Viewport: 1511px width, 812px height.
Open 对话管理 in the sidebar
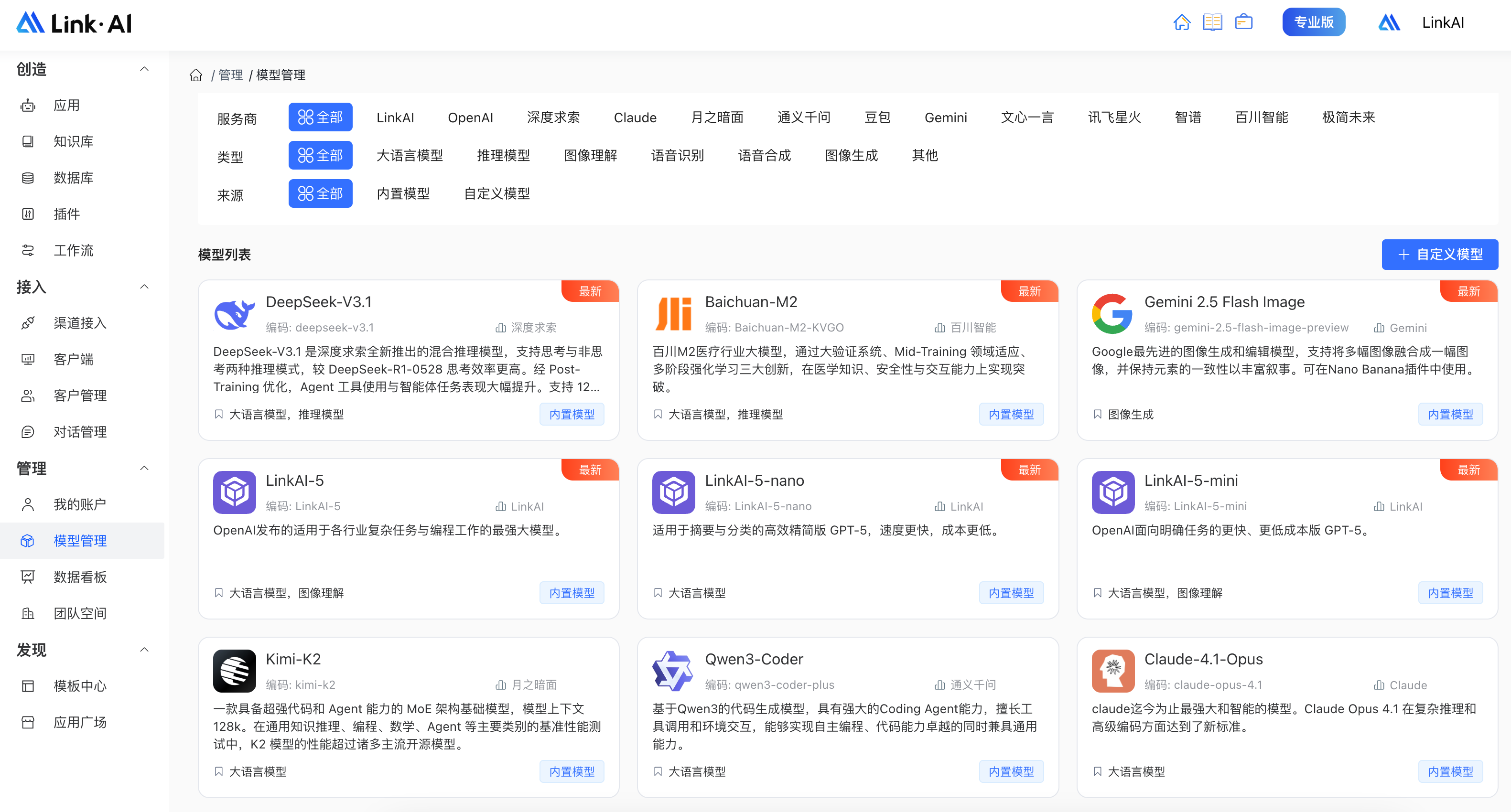pyautogui.click(x=82, y=432)
